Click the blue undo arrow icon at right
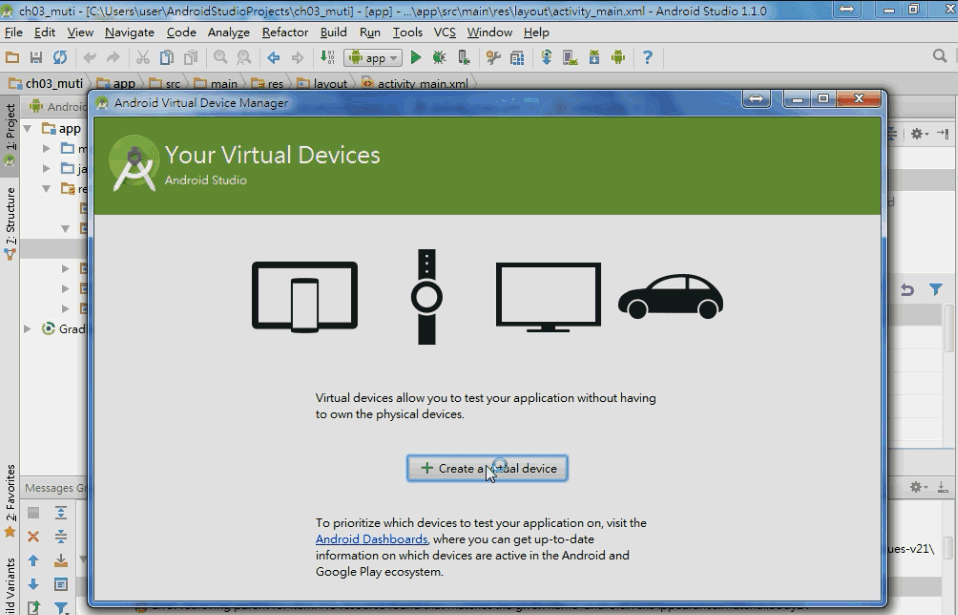This screenshot has height=615, width=958. tap(907, 289)
